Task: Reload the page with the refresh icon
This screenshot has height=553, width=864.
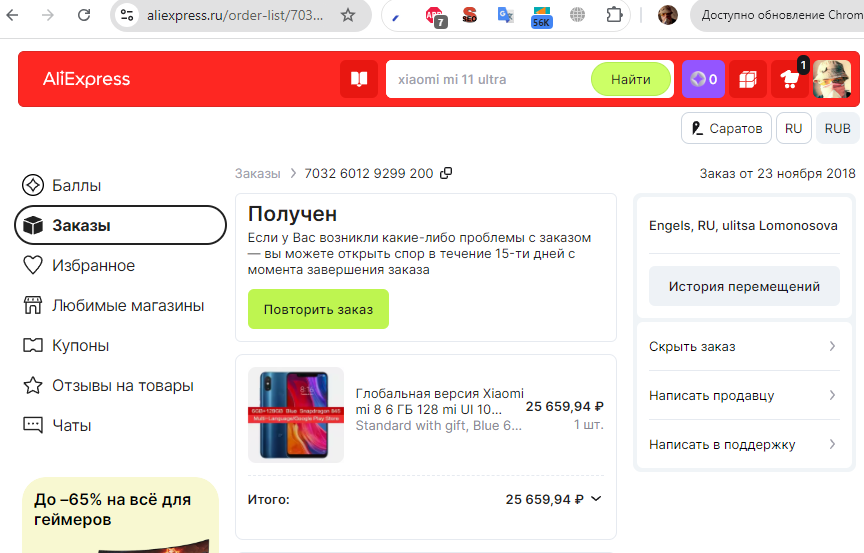Action: 84,15
